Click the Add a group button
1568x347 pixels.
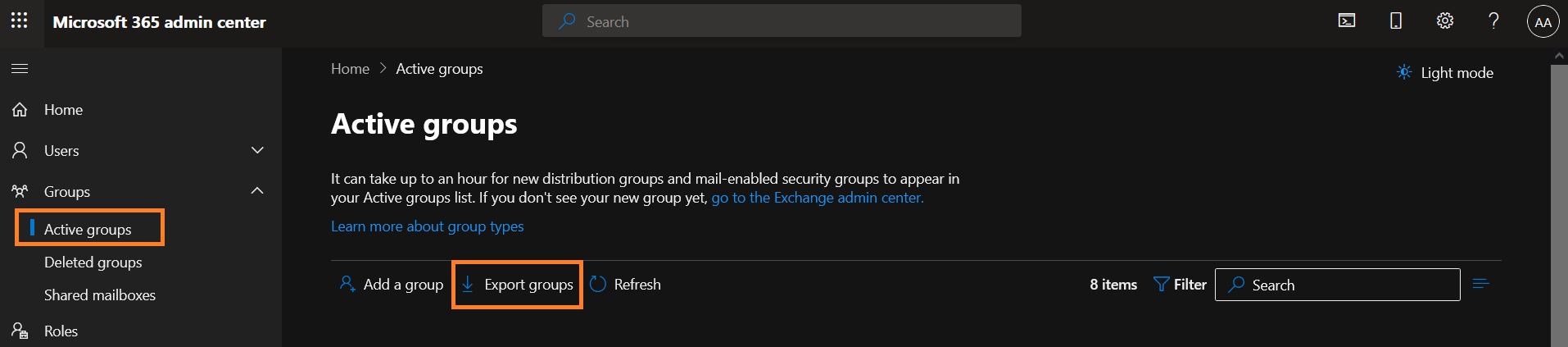tap(392, 285)
